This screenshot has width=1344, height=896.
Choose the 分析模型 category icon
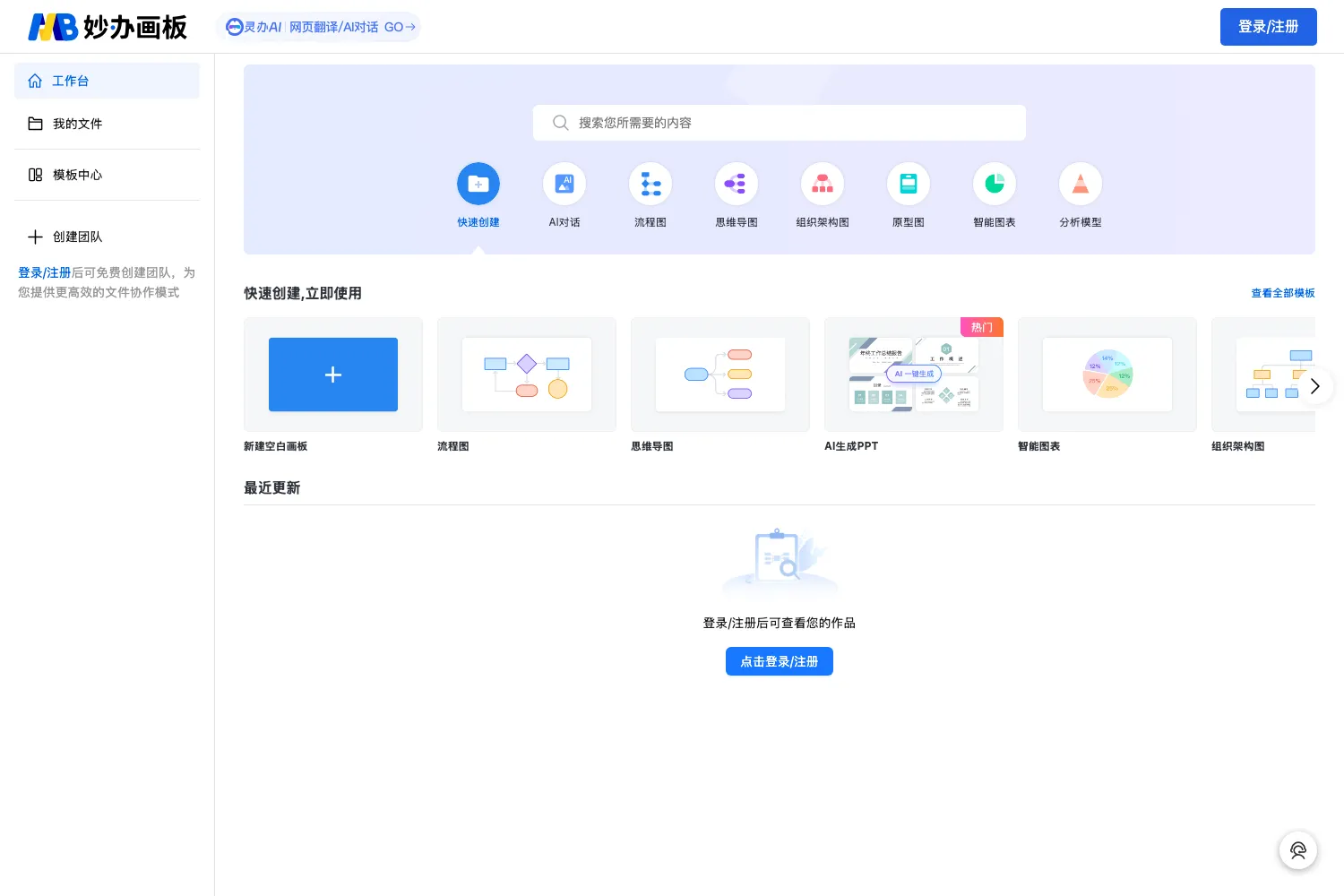point(1081,185)
